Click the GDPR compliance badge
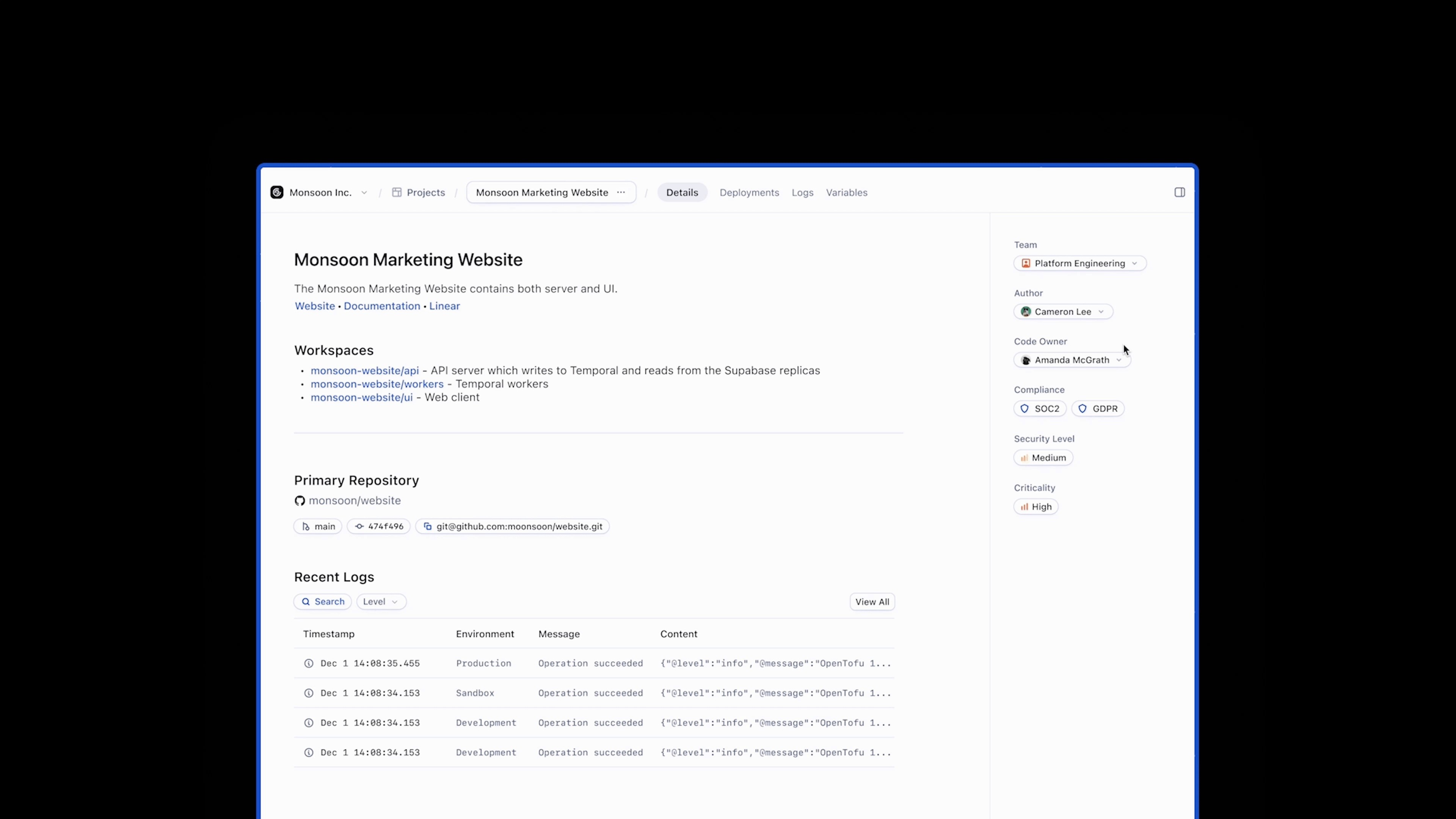Image resolution: width=1456 pixels, height=819 pixels. 1098,409
